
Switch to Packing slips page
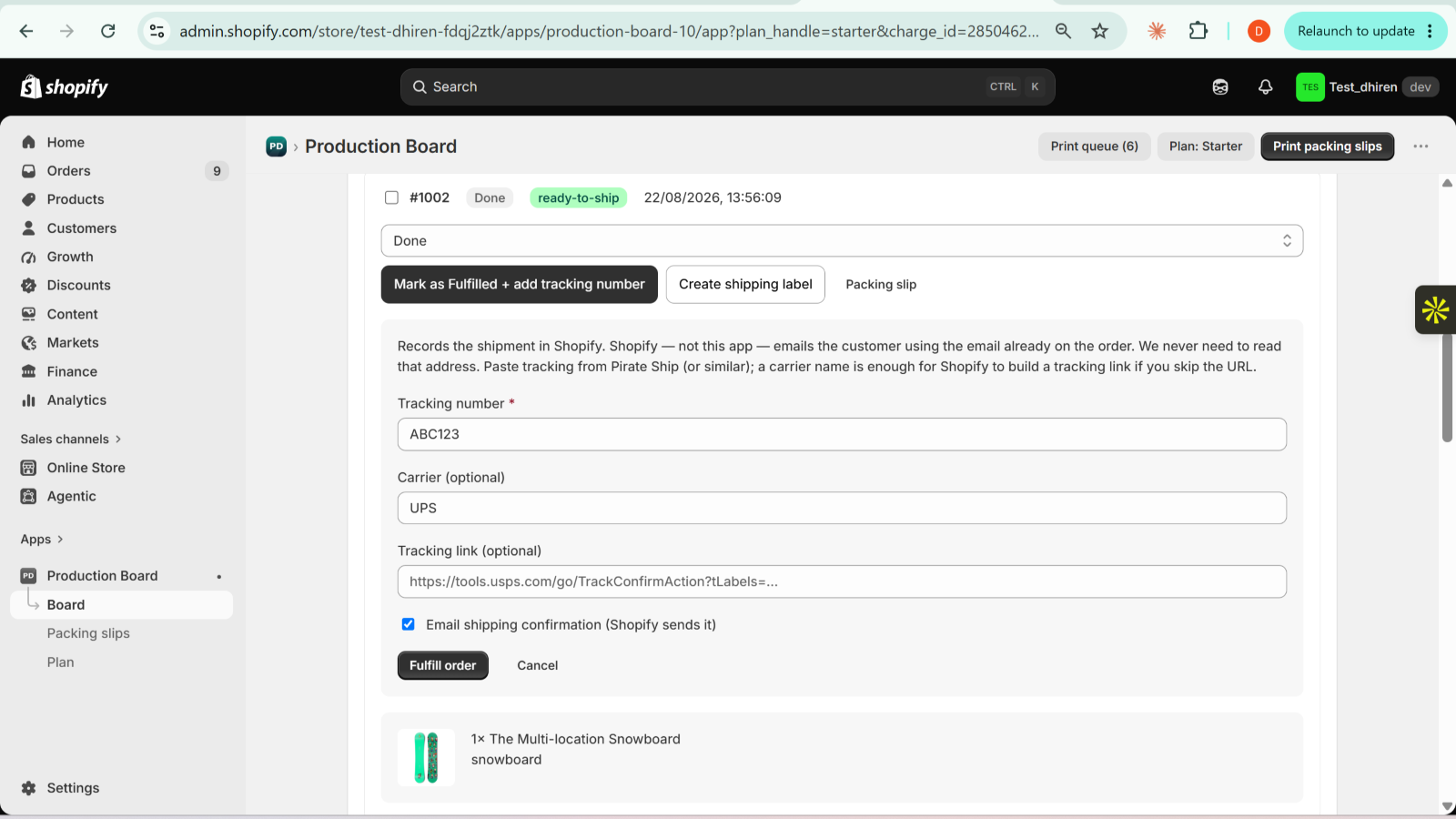coord(88,633)
